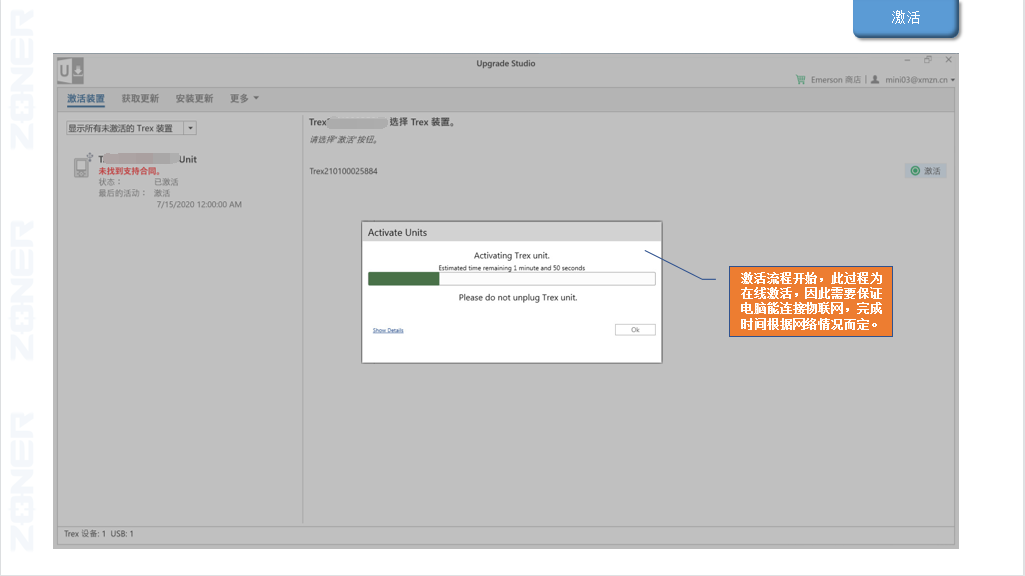This screenshot has height=576, width=1025.
Task: Switch to the 获取更新 tab
Action: tap(140, 99)
